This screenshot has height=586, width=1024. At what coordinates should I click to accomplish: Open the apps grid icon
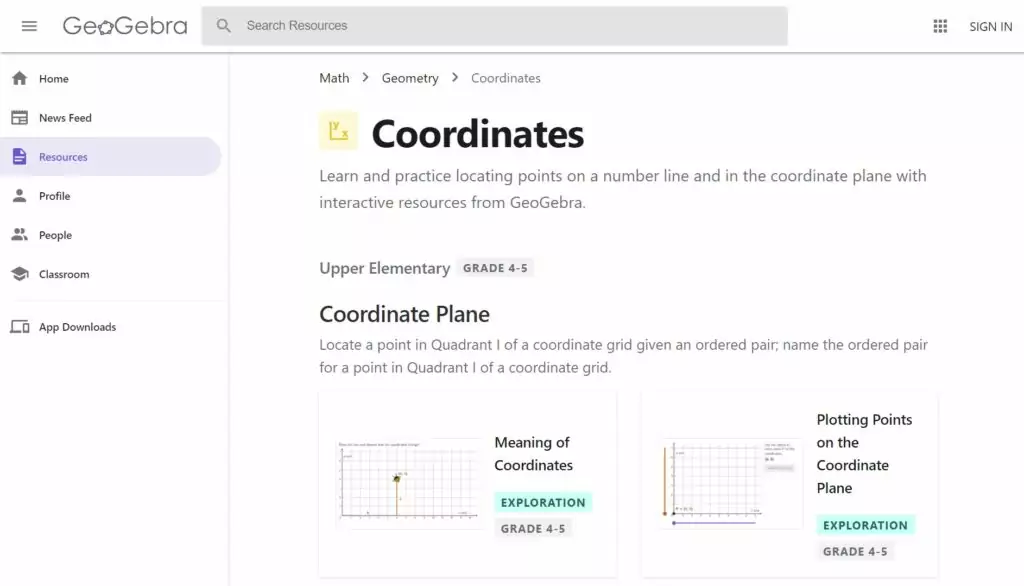coord(940,26)
